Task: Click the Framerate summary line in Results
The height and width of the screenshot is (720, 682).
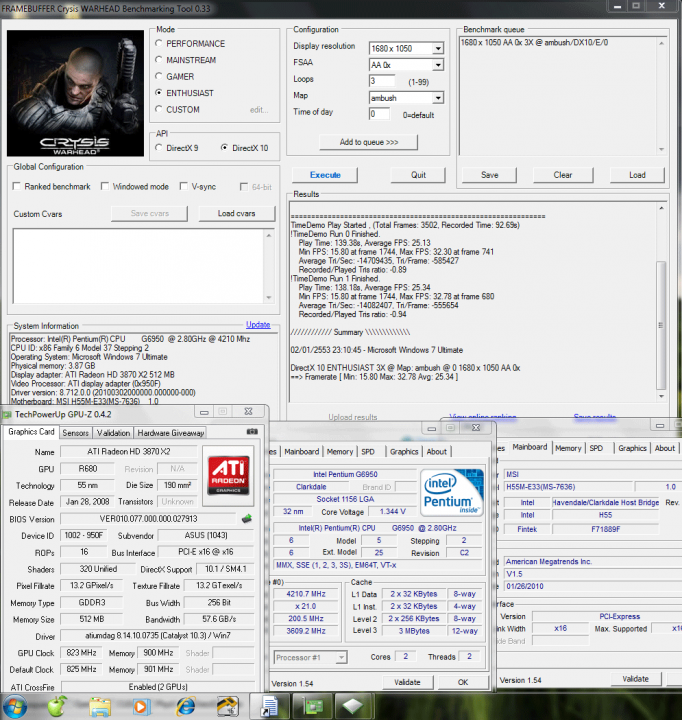Action: coord(374,377)
